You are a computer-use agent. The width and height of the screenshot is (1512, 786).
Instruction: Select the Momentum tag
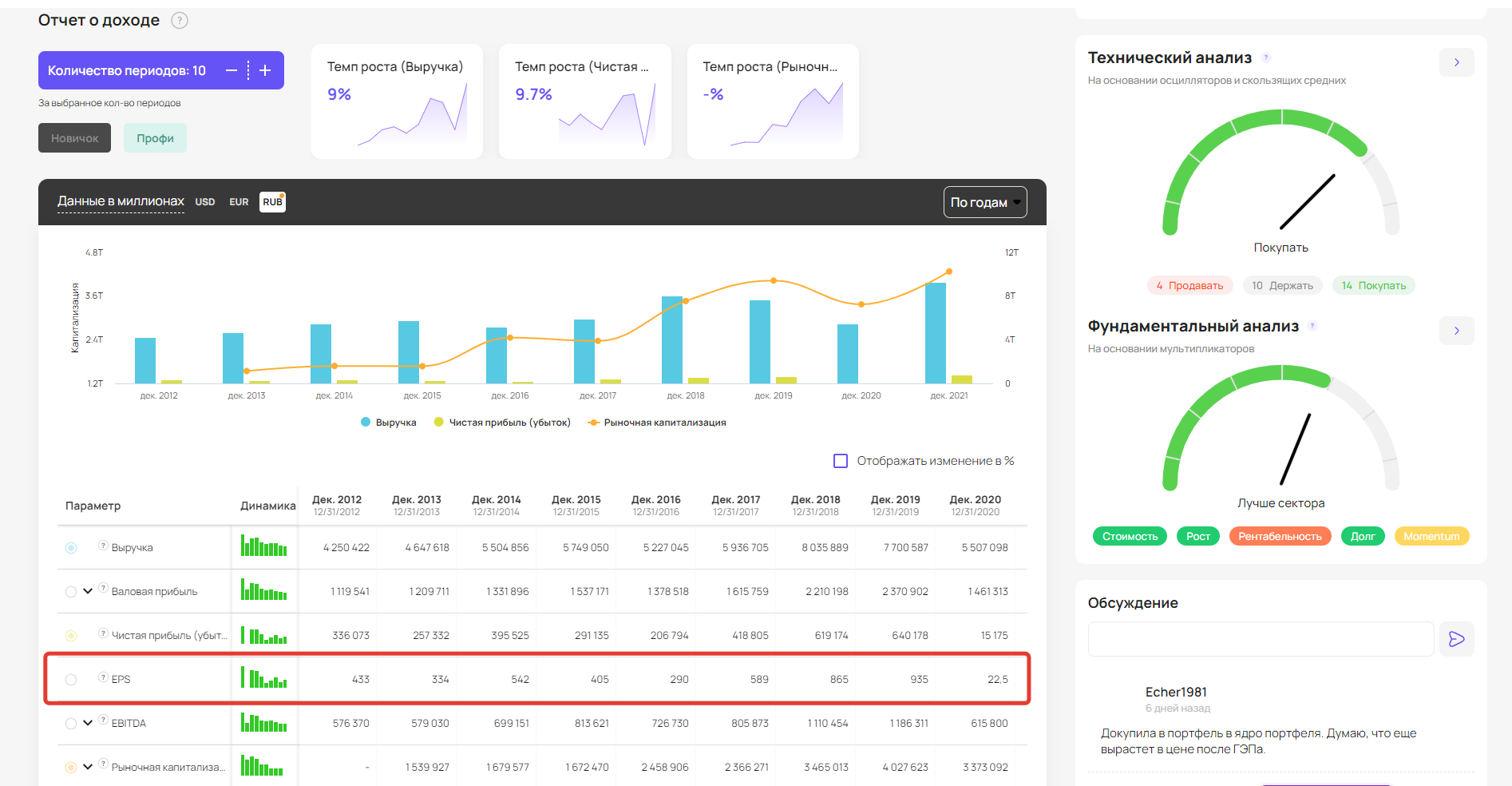[x=1432, y=536]
